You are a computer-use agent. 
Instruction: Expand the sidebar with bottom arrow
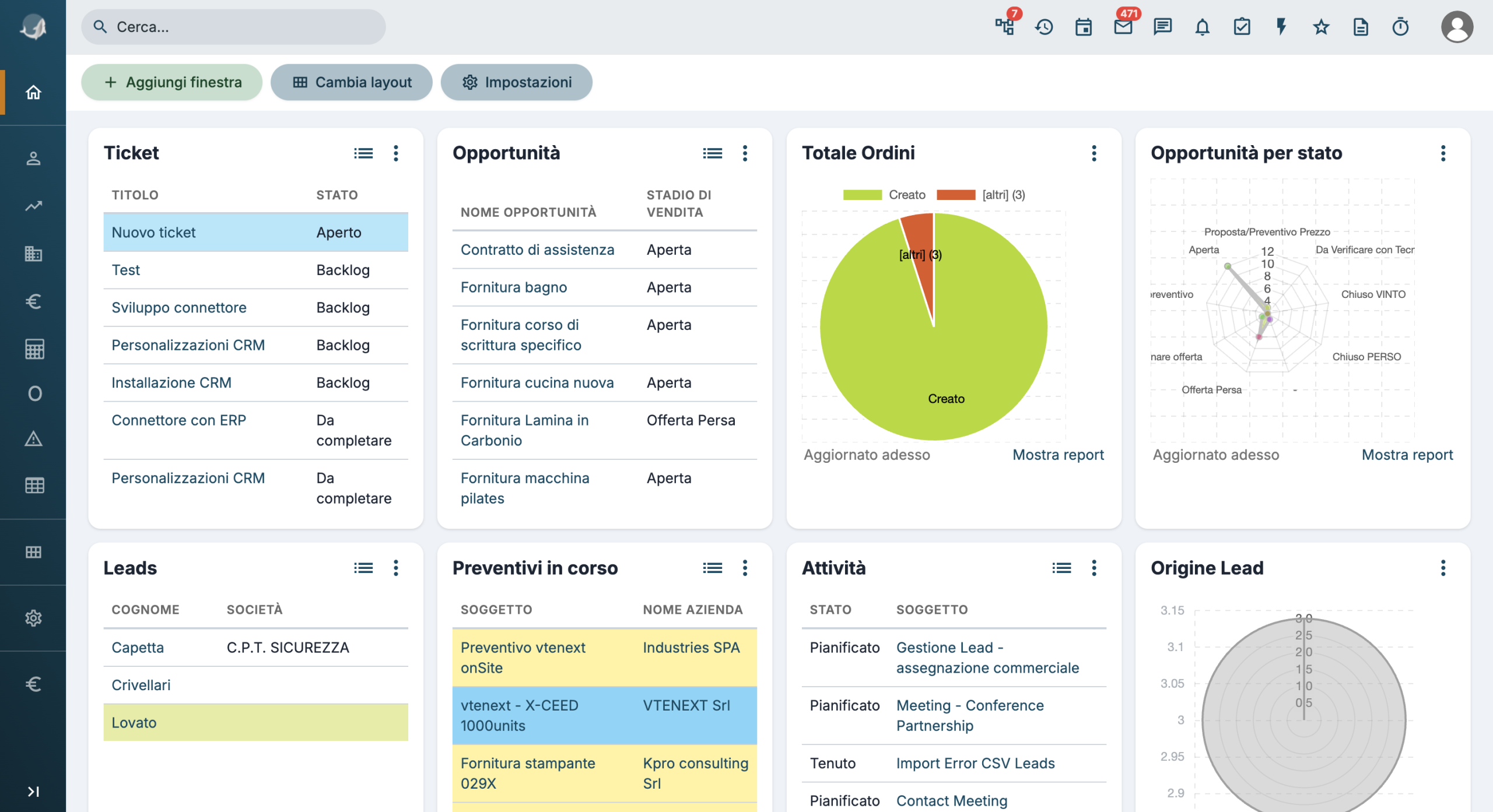tap(33, 792)
